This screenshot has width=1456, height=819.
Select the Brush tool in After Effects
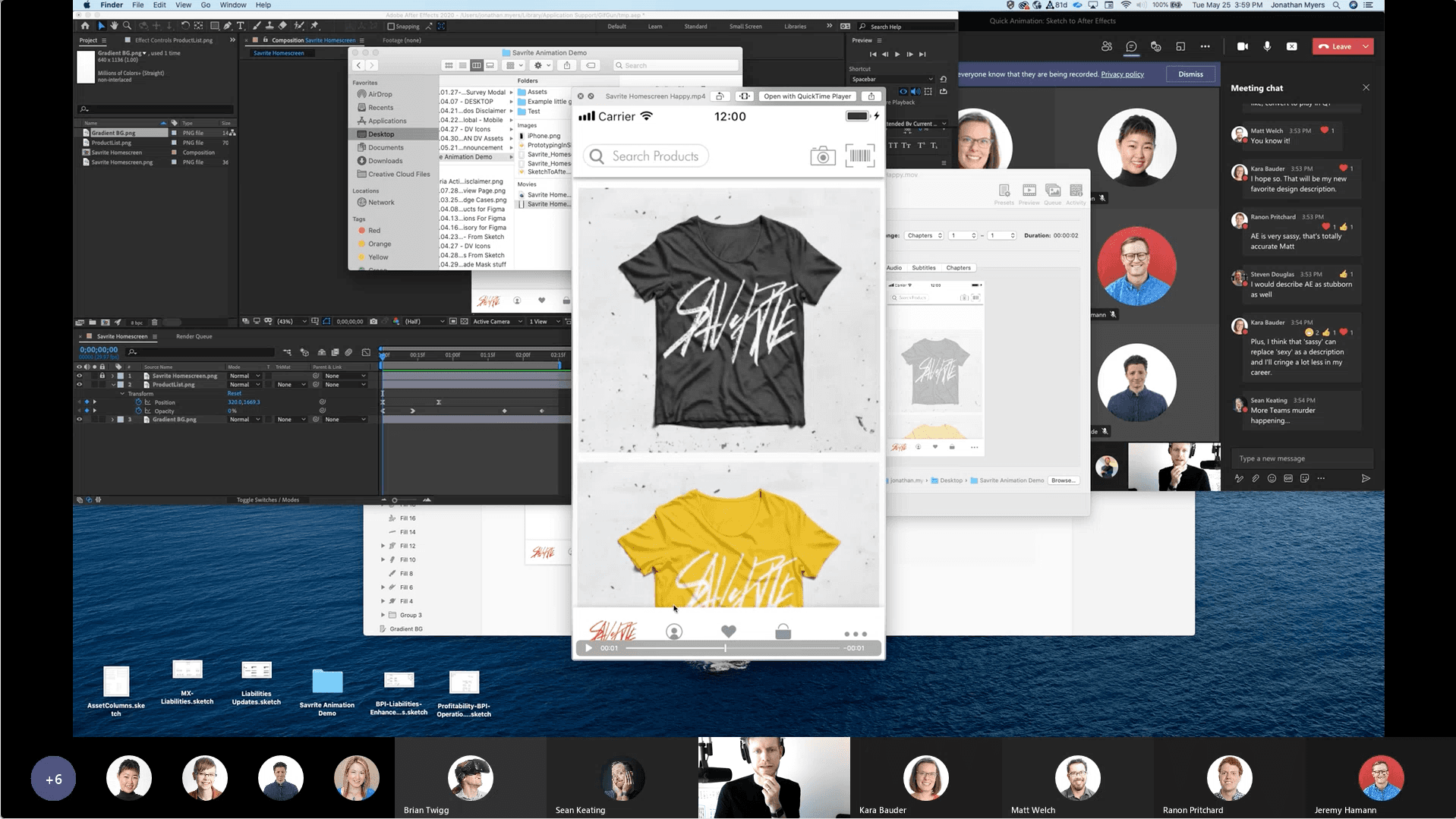tap(257, 26)
